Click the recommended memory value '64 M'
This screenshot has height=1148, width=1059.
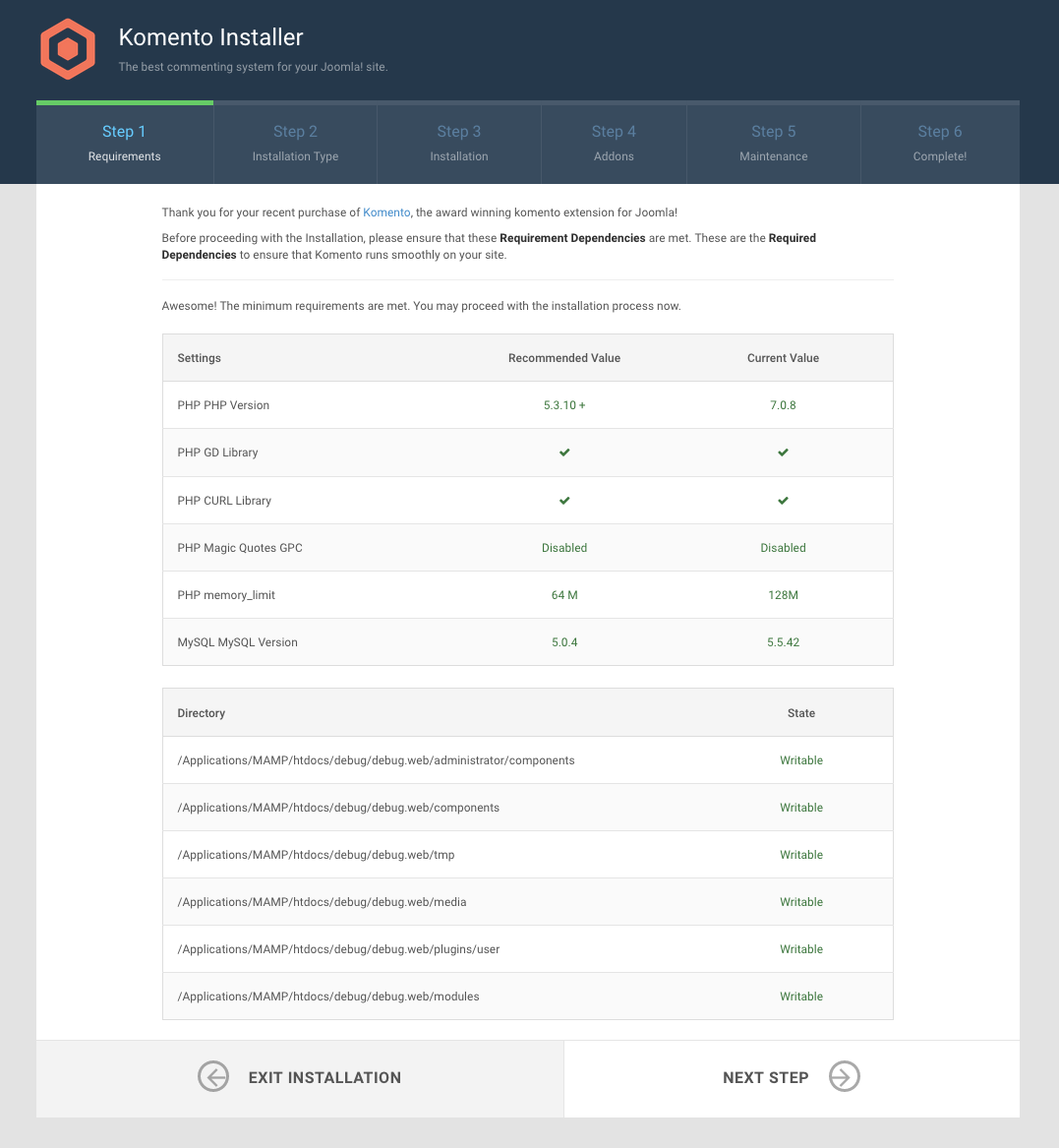click(x=564, y=595)
